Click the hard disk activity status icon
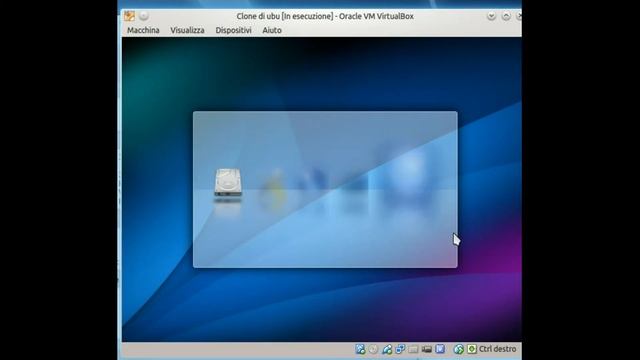The height and width of the screenshot is (360, 640). click(360, 349)
